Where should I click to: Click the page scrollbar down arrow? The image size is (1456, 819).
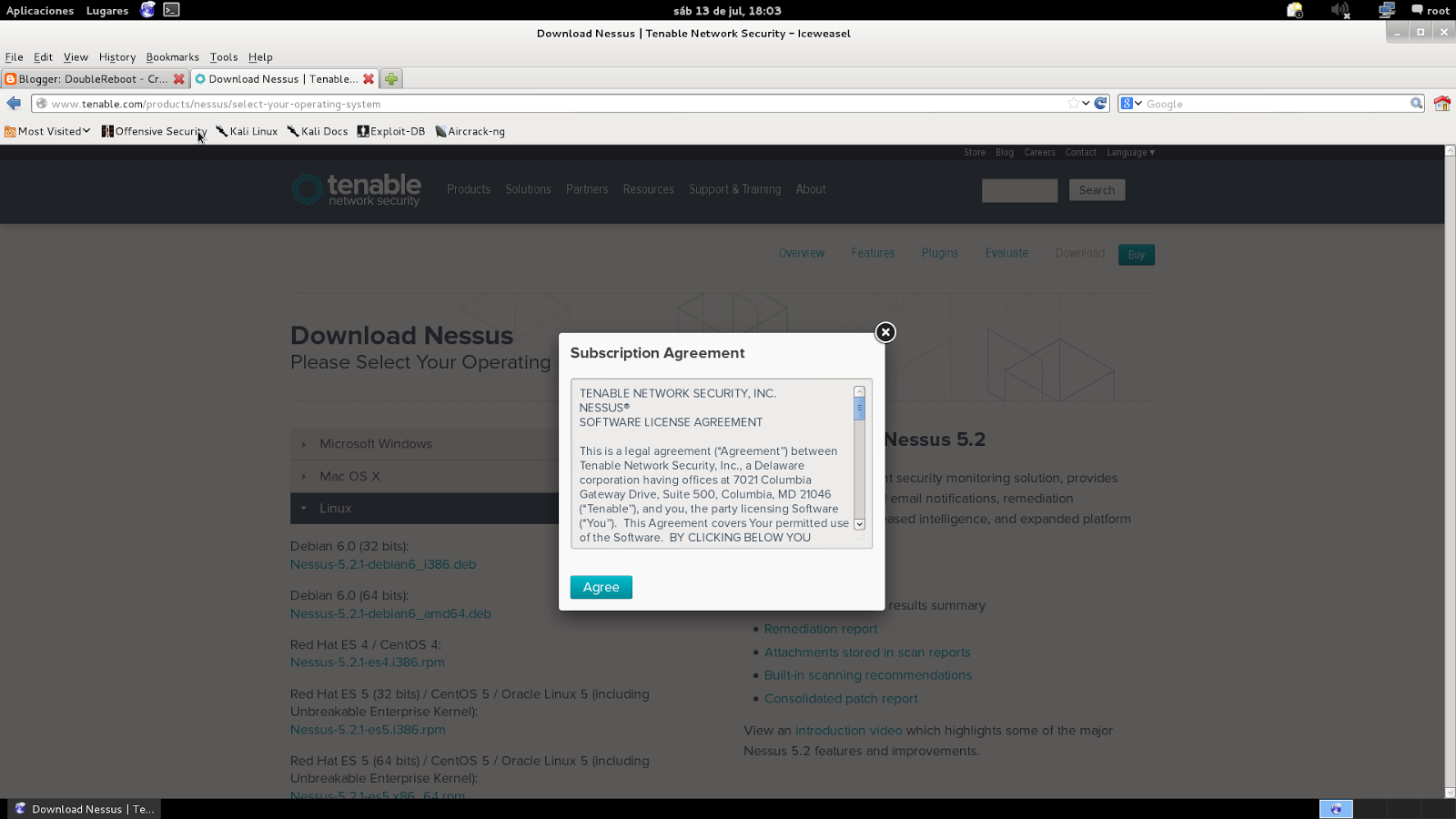click(1450, 793)
